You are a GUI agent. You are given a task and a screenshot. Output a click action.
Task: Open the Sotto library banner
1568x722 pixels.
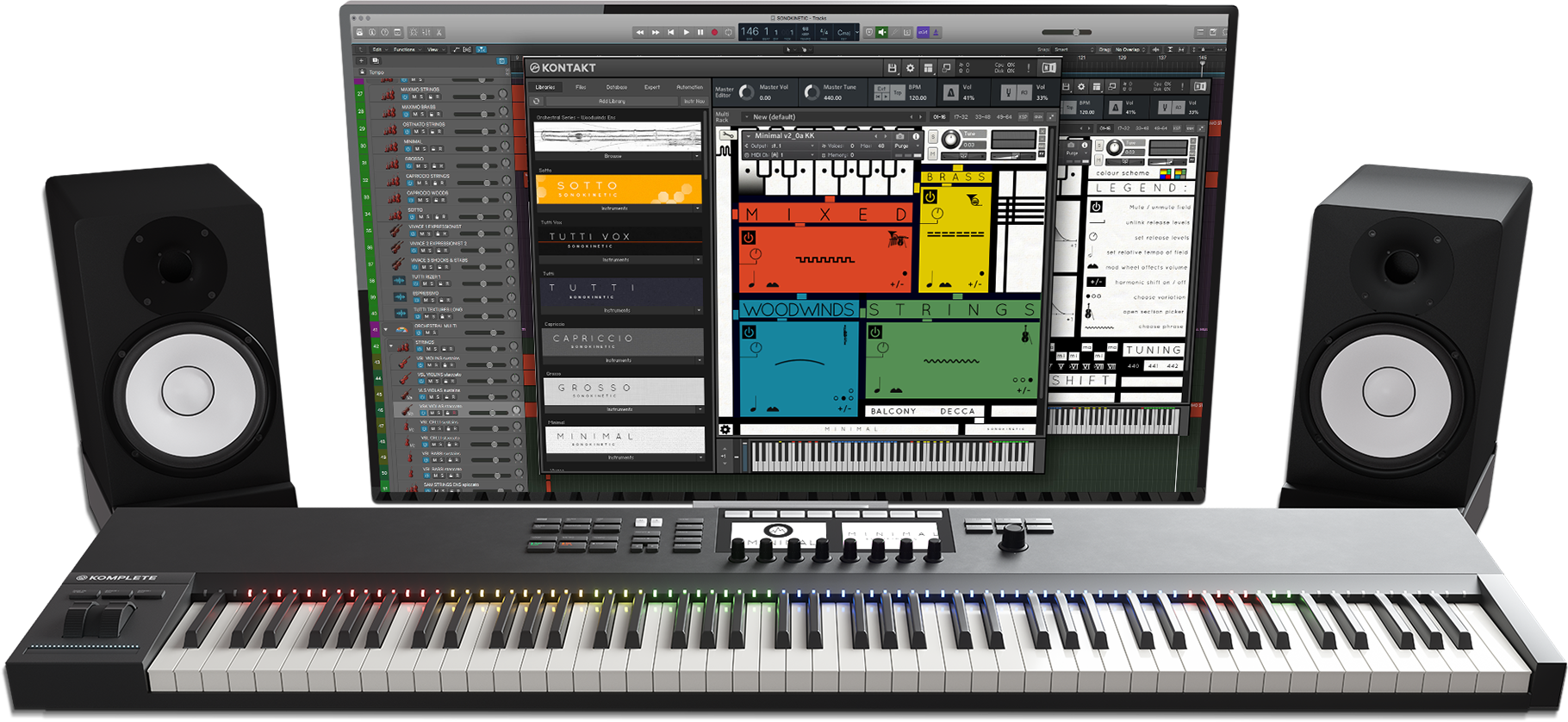click(x=619, y=189)
